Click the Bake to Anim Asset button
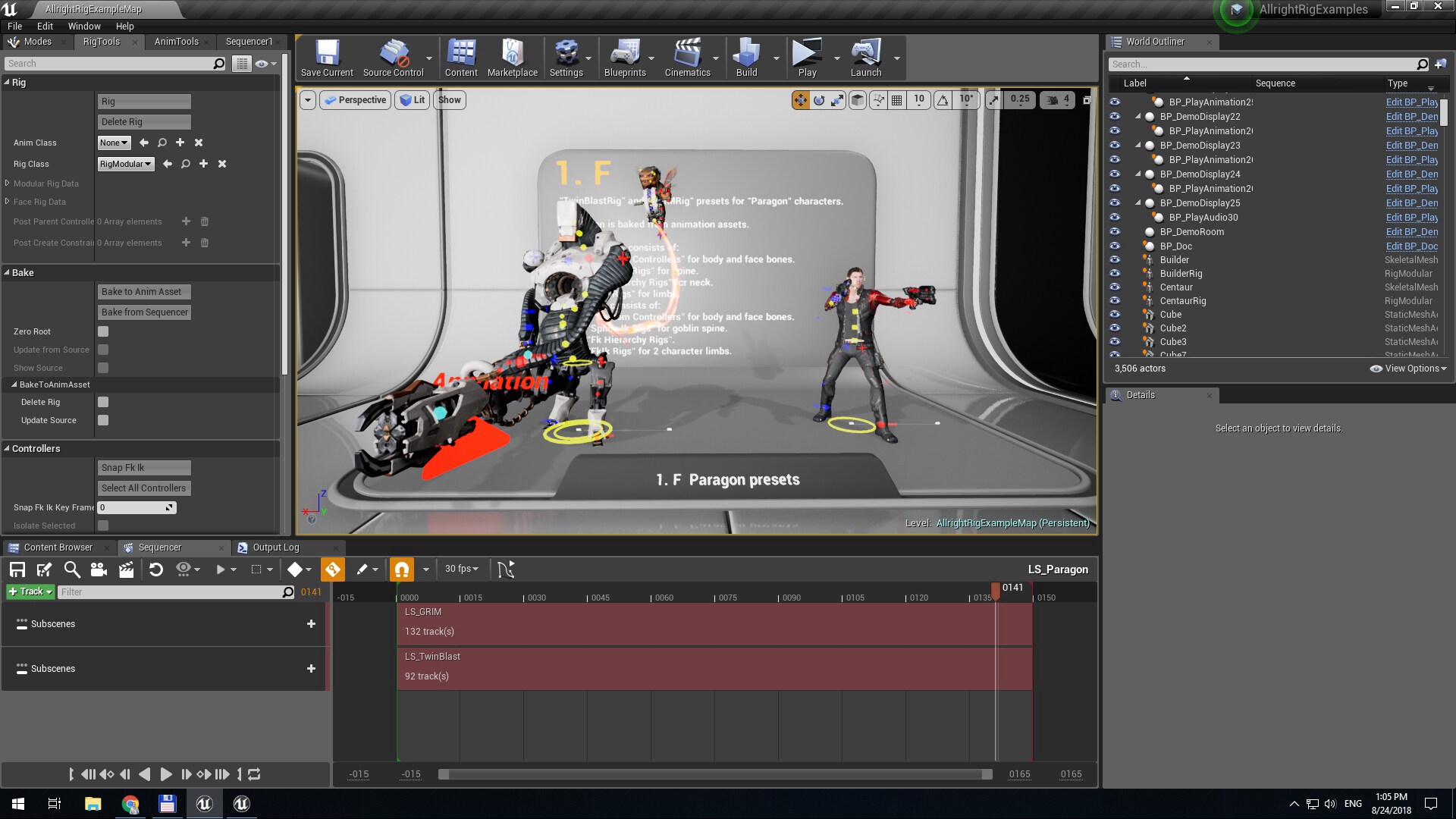The width and height of the screenshot is (1456, 819). [144, 292]
